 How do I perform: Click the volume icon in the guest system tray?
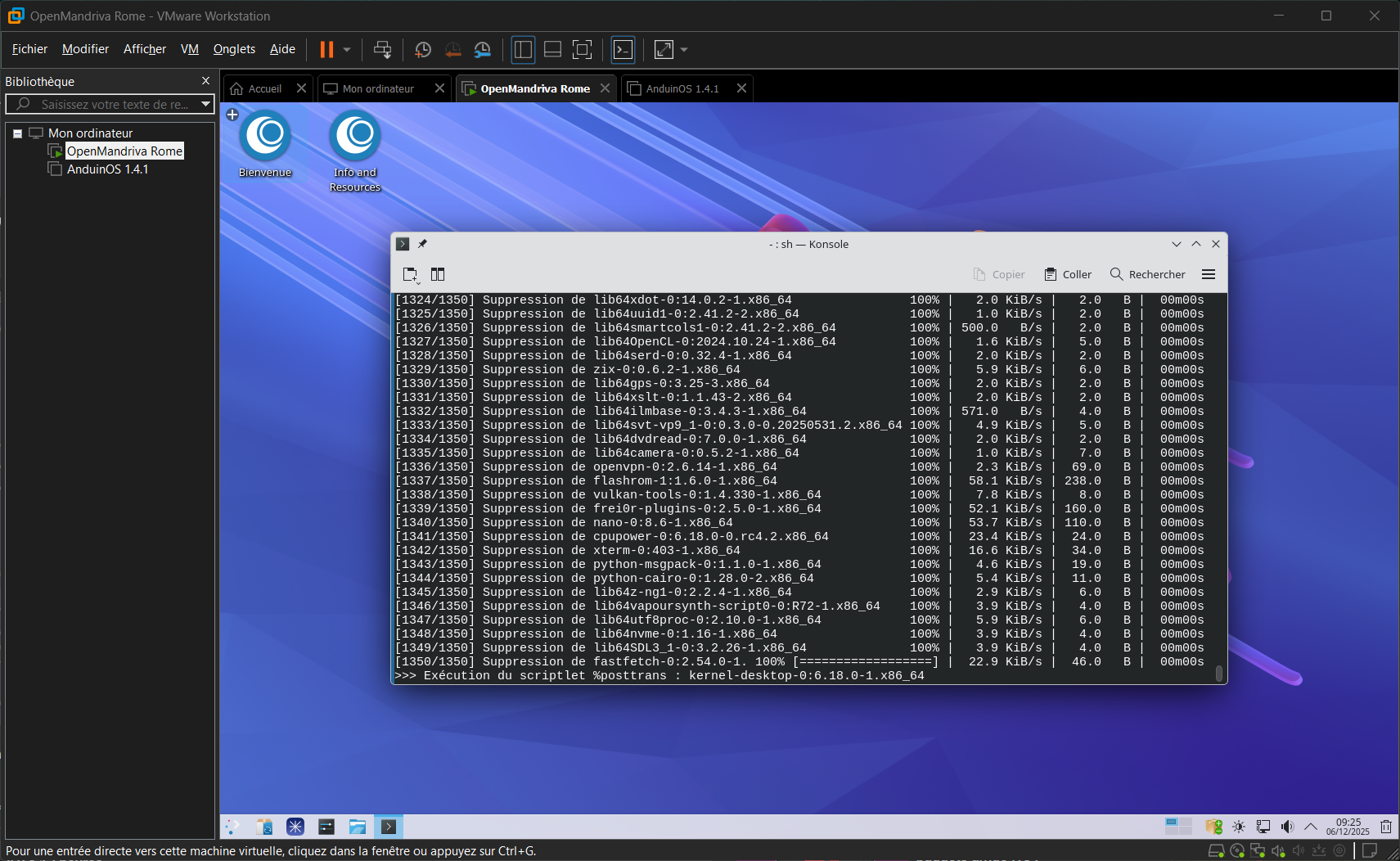(x=1287, y=827)
